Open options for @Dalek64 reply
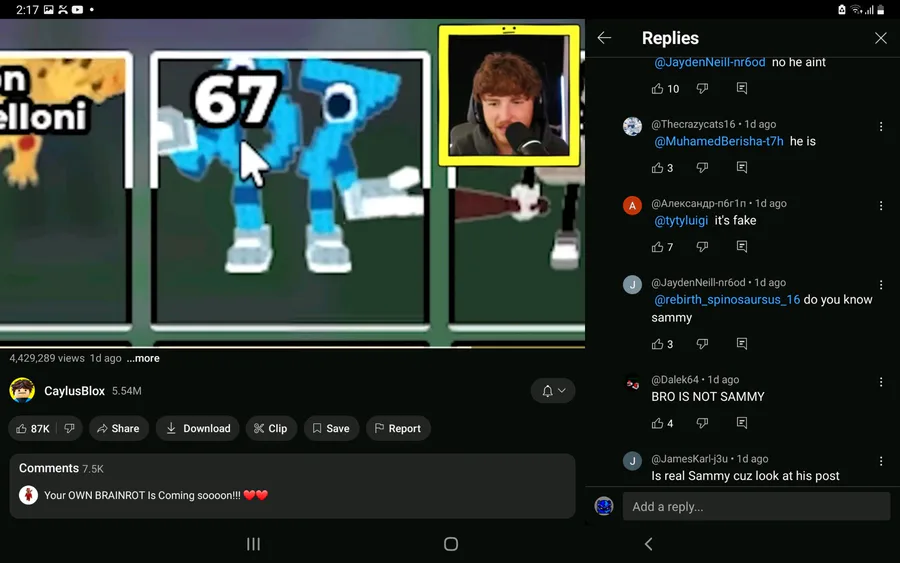Image resolution: width=900 pixels, height=563 pixels. (881, 382)
